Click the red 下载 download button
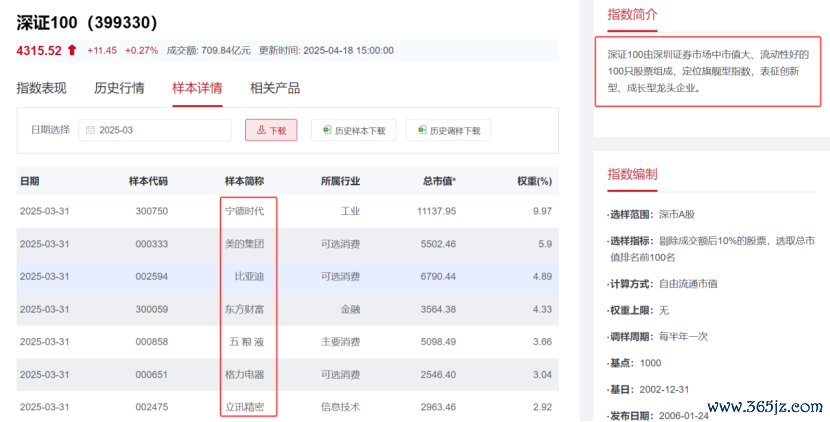 (x=271, y=130)
